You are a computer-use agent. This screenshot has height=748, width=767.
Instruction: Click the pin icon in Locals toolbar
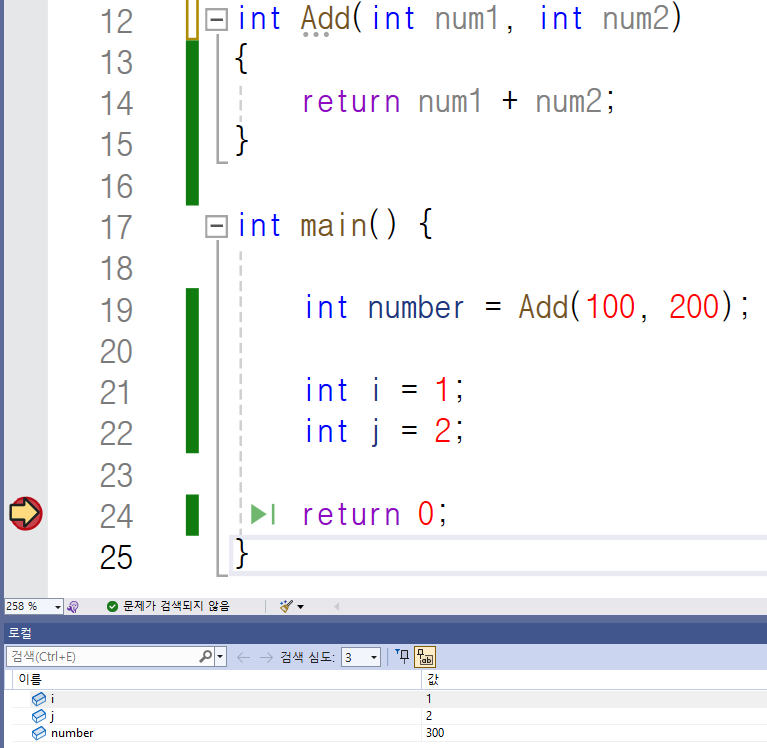pos(403,656)
